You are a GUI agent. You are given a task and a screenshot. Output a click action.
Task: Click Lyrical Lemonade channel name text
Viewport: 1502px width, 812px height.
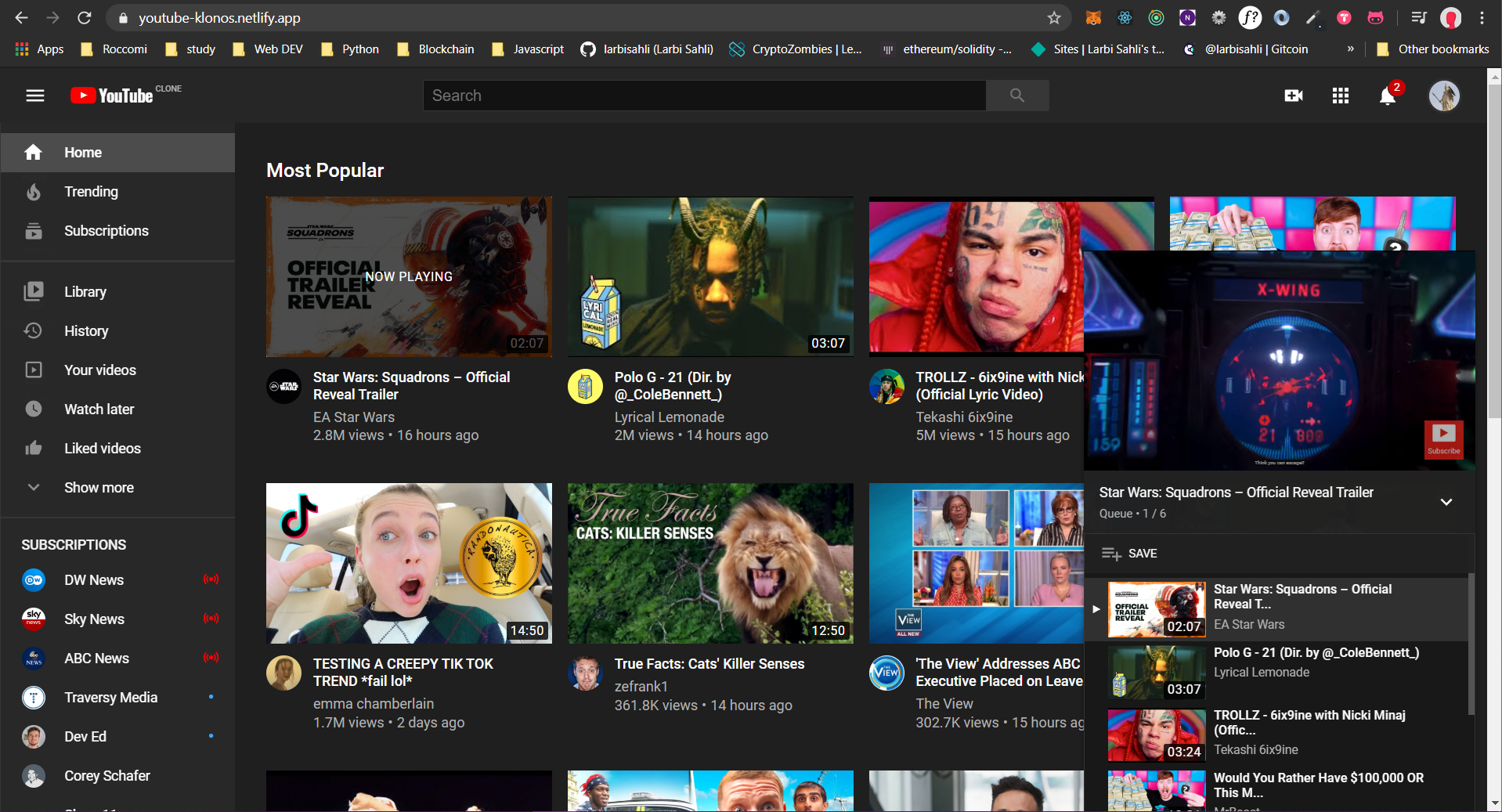(669, 417)
